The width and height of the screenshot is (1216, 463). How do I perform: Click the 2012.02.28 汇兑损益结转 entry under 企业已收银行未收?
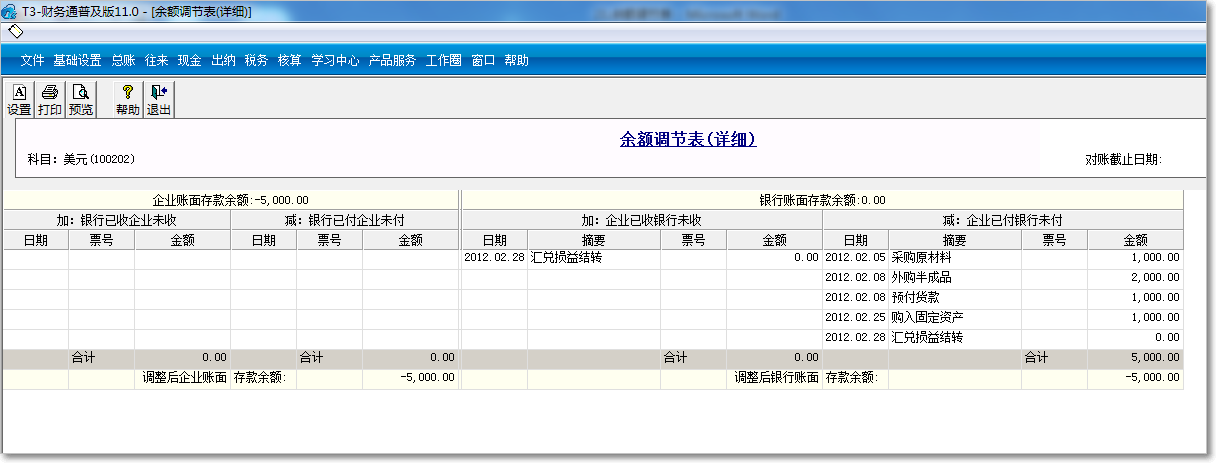tap(566, 258)
